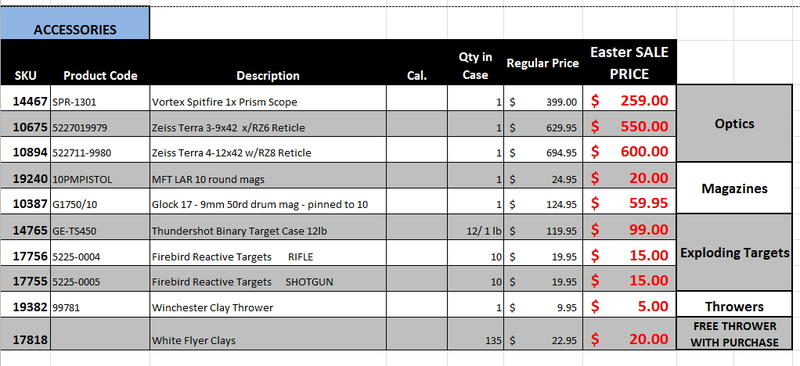Click the $59.95 sale price cell

tap(630, 202)
